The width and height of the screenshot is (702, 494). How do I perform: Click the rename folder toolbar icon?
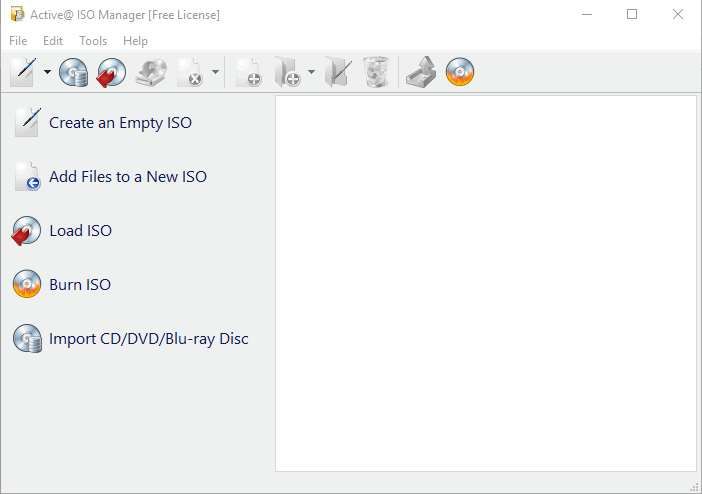pyautogui.click(x=338, y=72)
